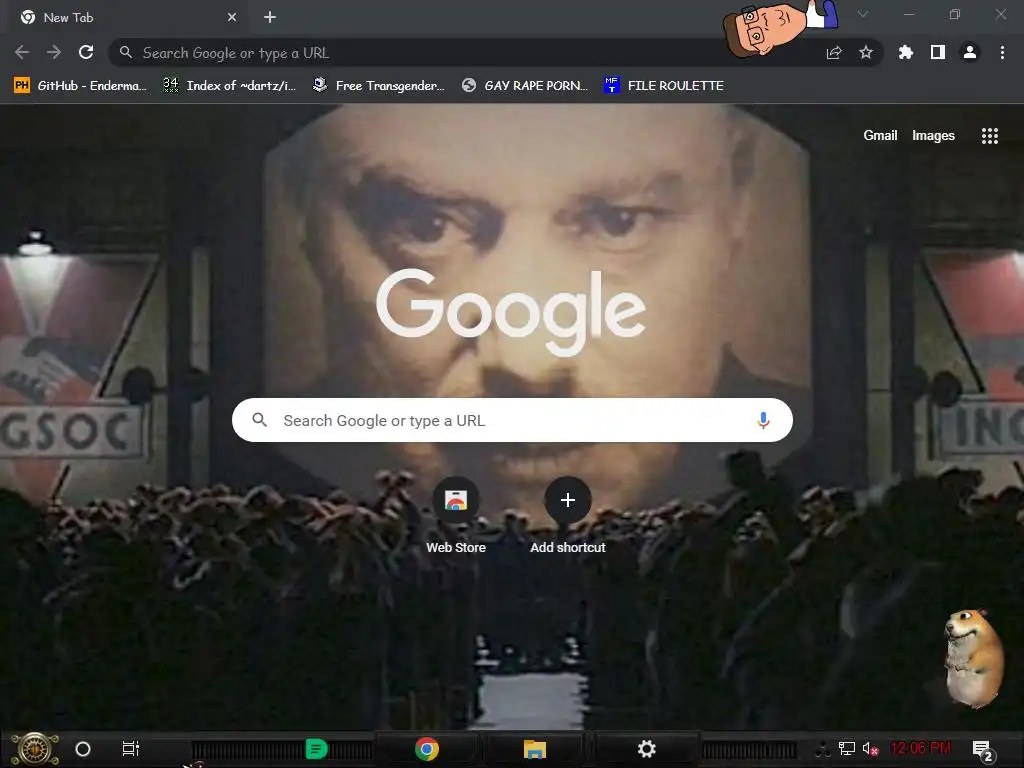This screenshot has height=768, width=1024.
Task: Toggle the browser side panel
Action: coord(938,52)
